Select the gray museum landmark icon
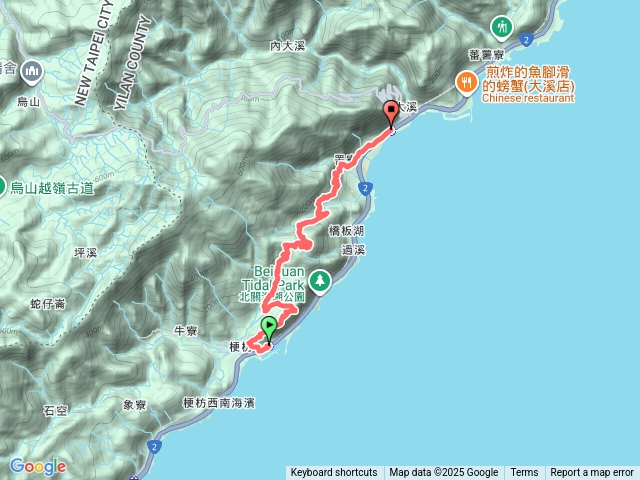This screenshot has height=480, width=640. coord(33,72)
